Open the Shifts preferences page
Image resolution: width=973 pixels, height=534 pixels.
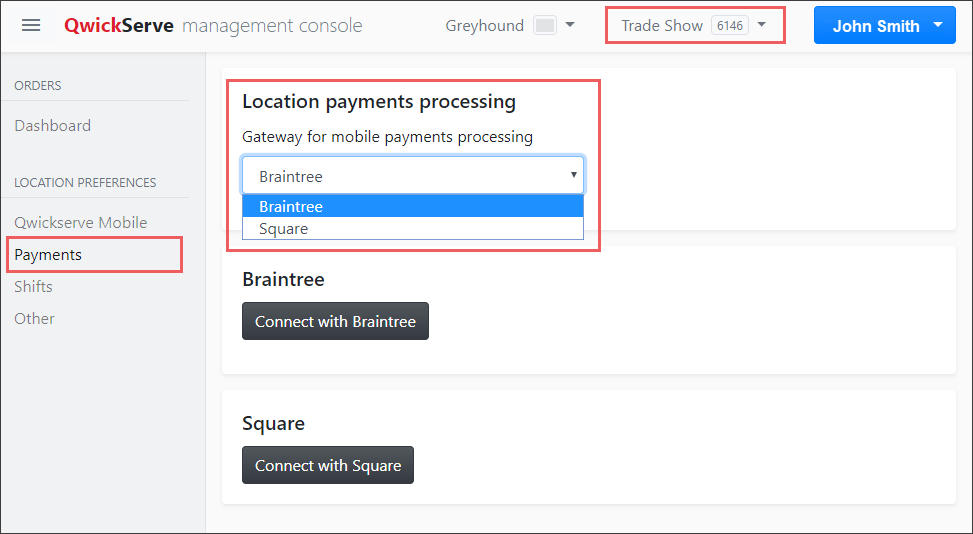tap(34, 287)
